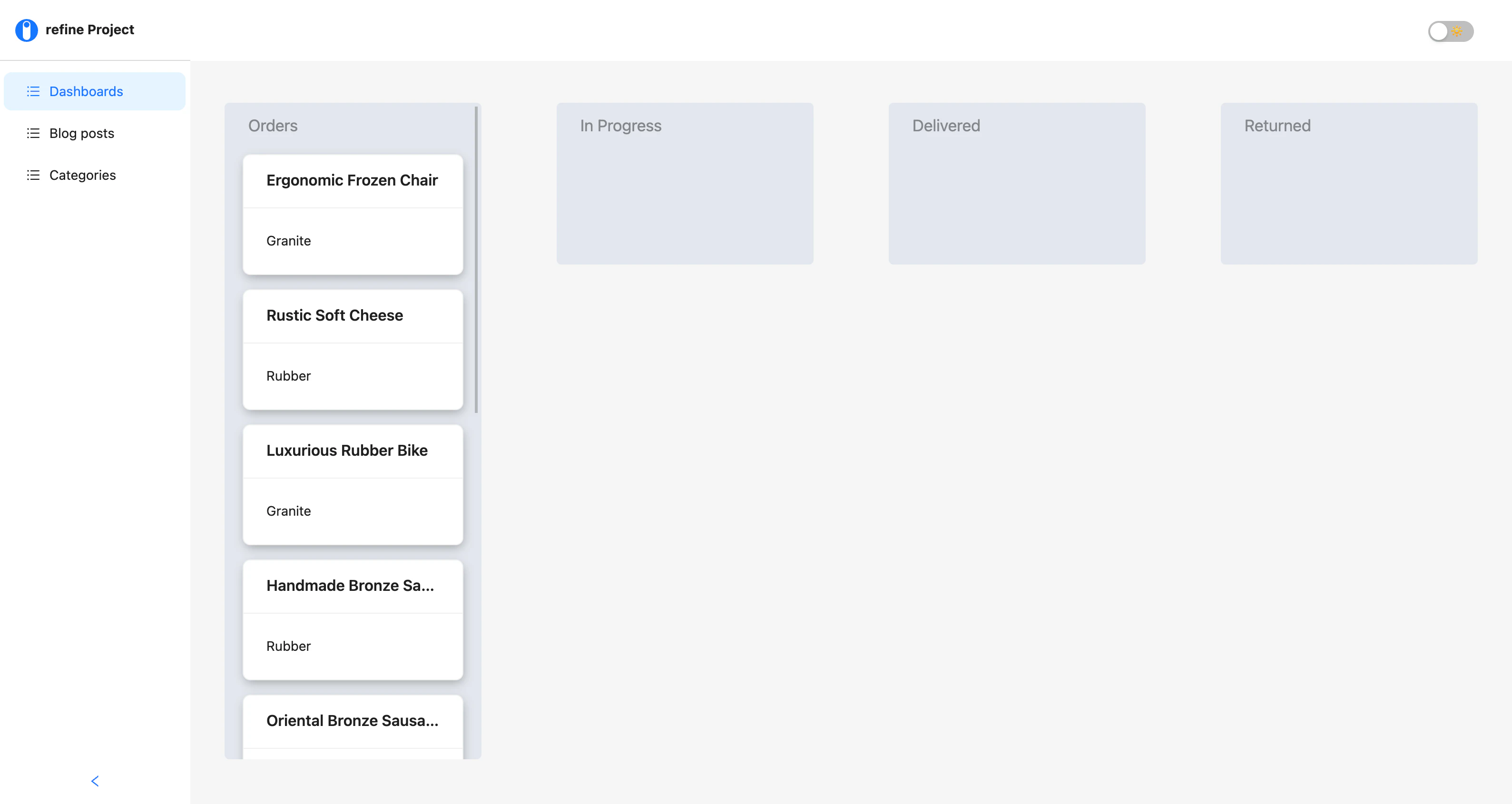Click the Returned column header
Screen dimensions: 1512x804
(1277, 125)
